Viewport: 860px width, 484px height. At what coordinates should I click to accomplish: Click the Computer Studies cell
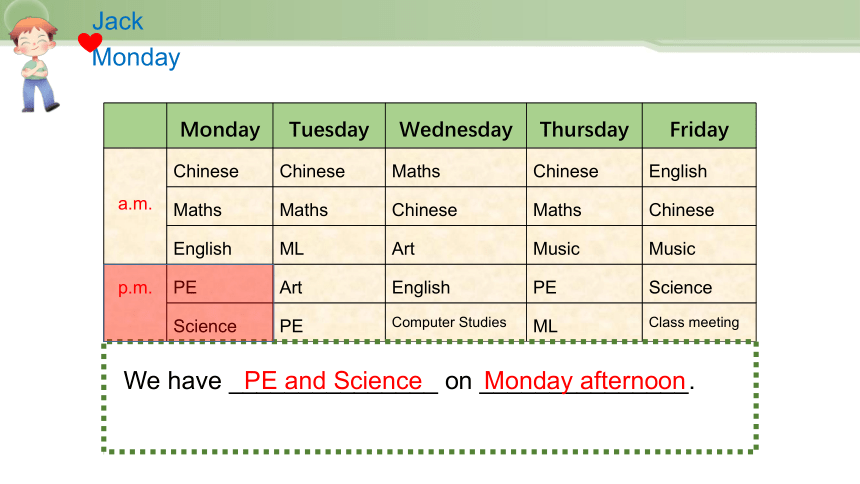[x=456, y=322]
